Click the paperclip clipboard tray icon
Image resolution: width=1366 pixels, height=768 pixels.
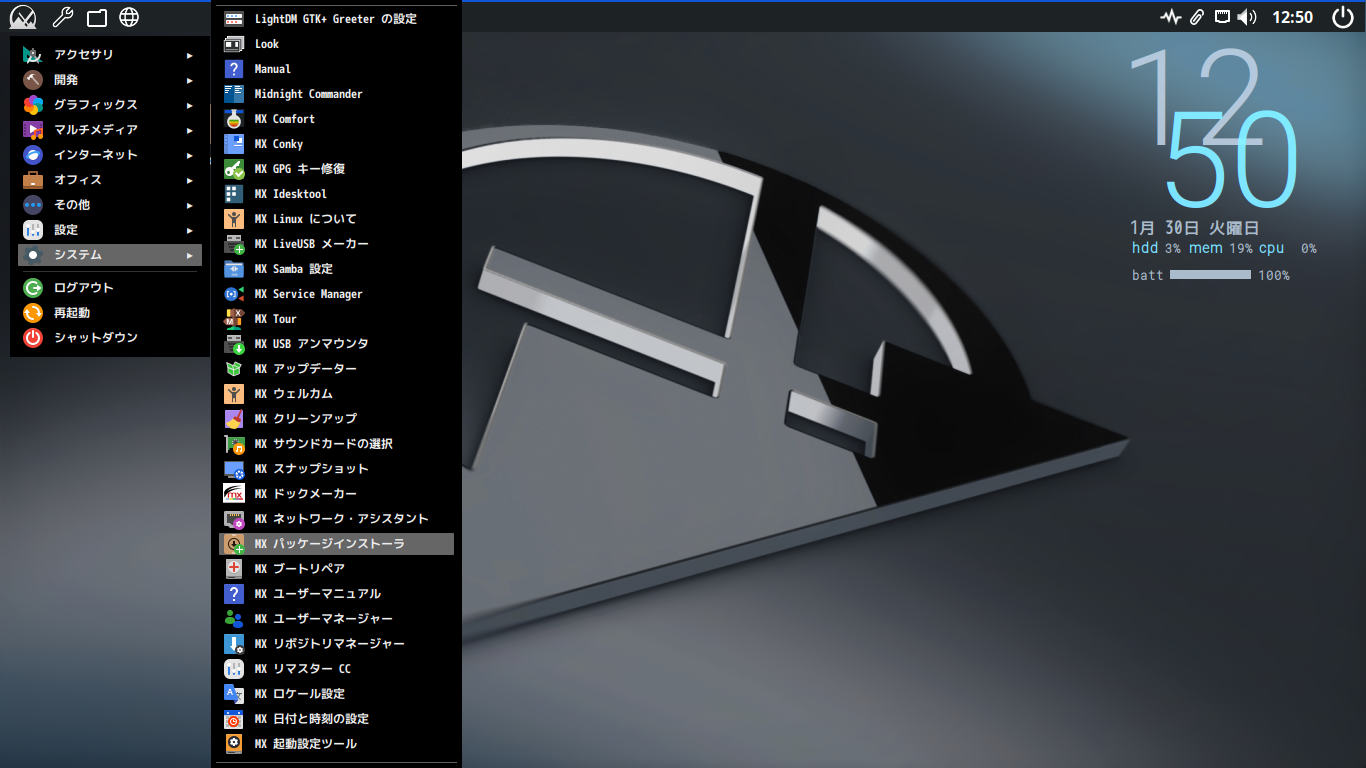(x=1196, y=17)
